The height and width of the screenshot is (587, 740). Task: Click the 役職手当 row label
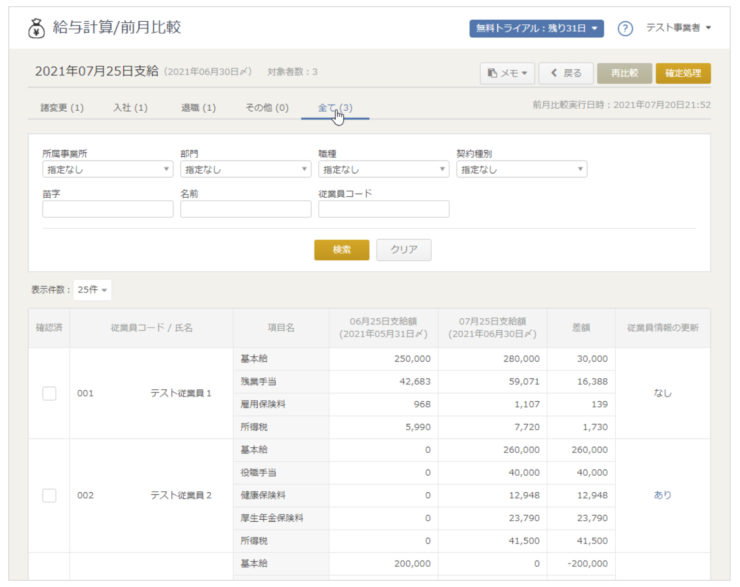[x=258, y=472]
